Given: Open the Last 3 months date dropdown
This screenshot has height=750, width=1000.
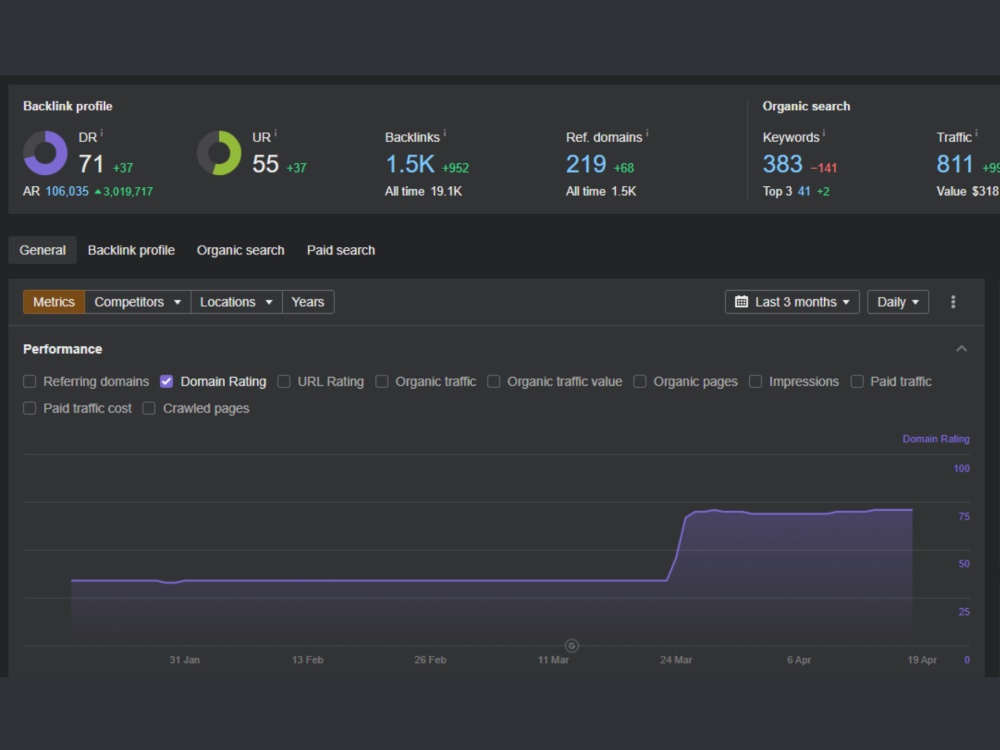Looking at the screenshot, I should (x=792, y=302).
